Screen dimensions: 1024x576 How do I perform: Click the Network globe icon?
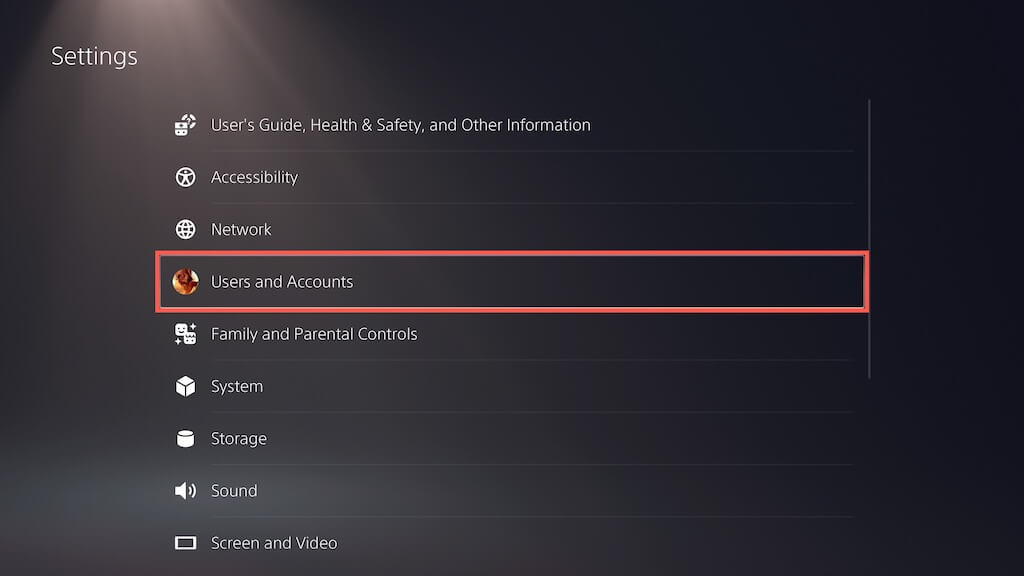(185, 229)
